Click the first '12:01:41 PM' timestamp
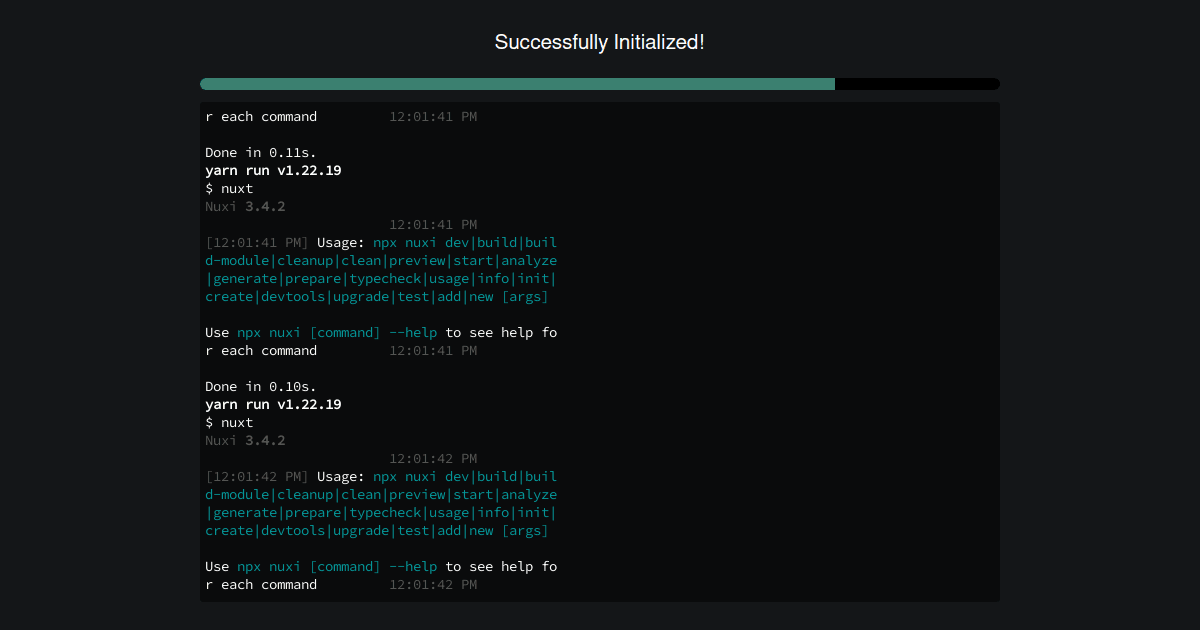Viewport: 1200px width, 630px height. (x=434, y=116)
